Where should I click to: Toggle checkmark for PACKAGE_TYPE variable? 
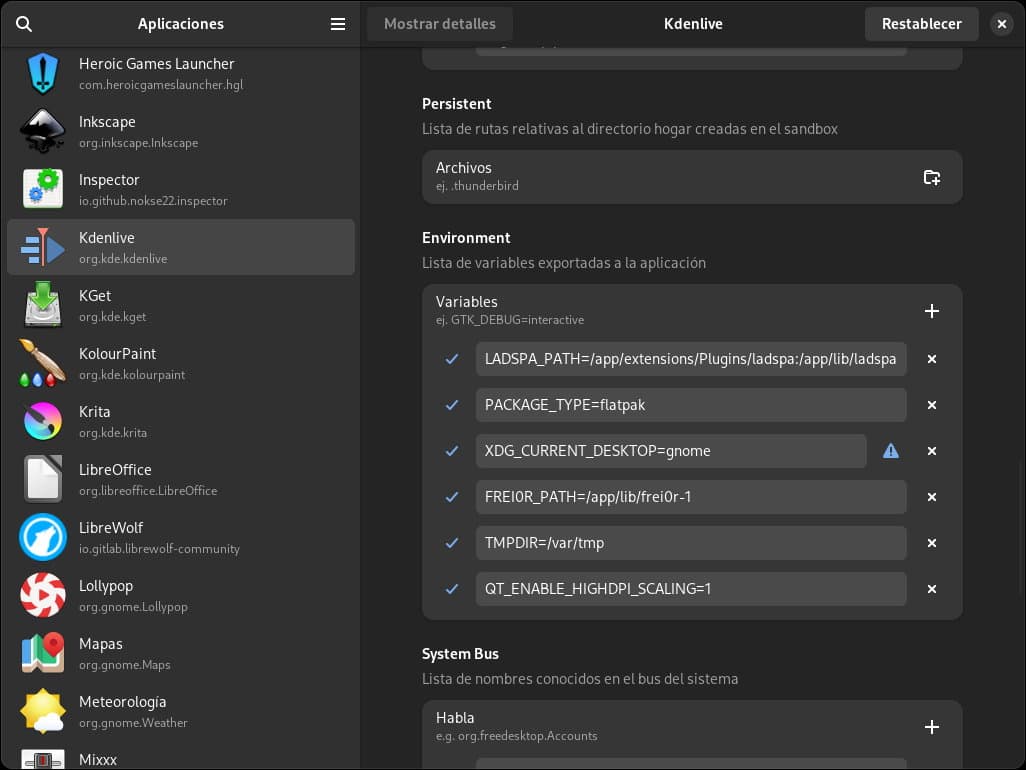(x=451, y=405)
